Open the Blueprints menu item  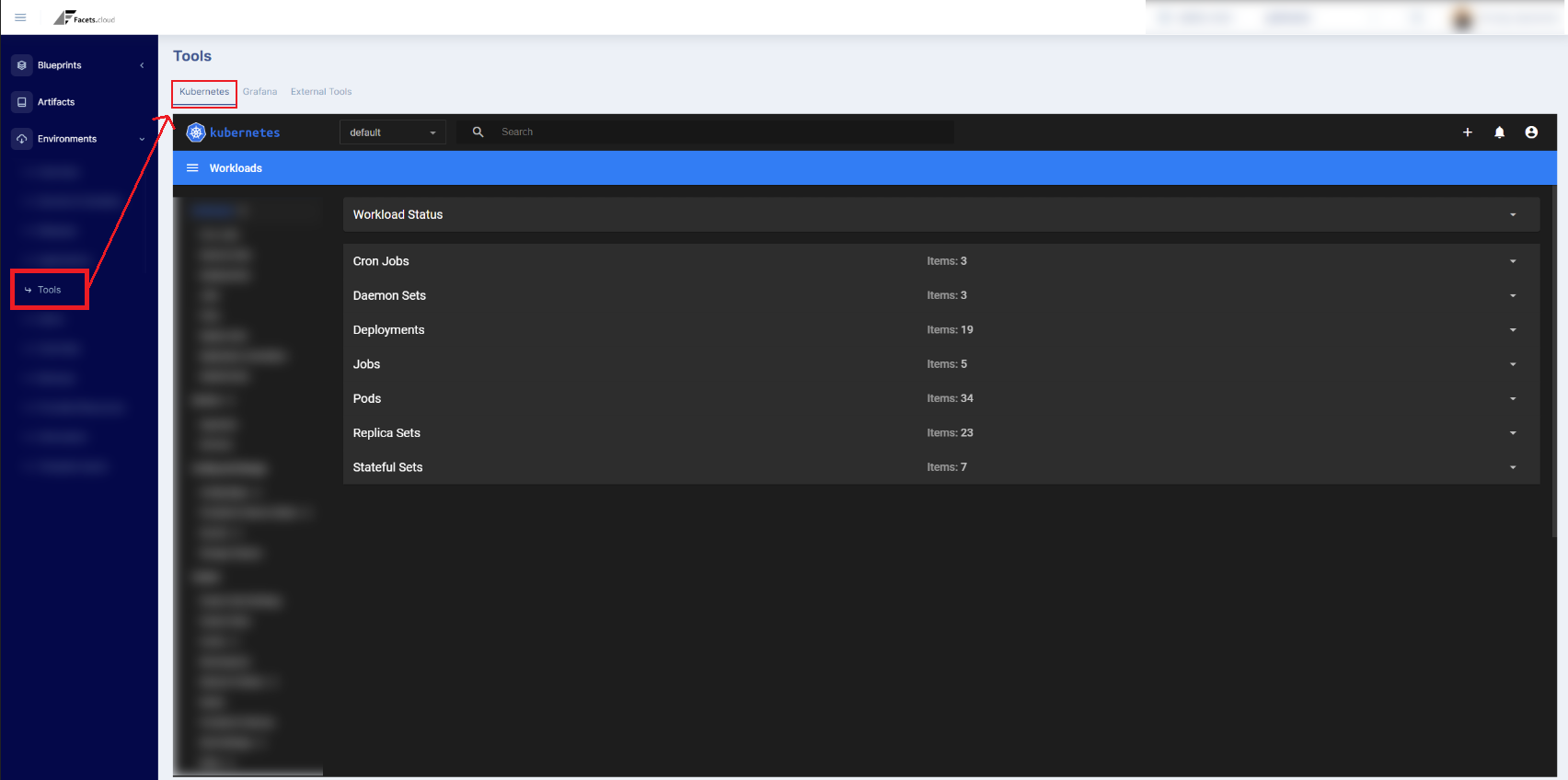tap(60, 65)
